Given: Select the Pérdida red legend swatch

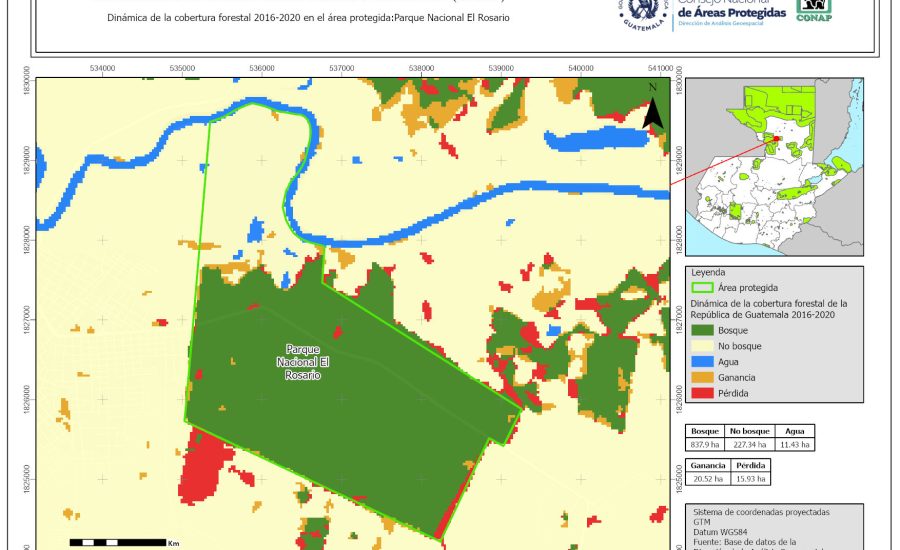Looking at the screenshot, I should [x=705, y=393].
